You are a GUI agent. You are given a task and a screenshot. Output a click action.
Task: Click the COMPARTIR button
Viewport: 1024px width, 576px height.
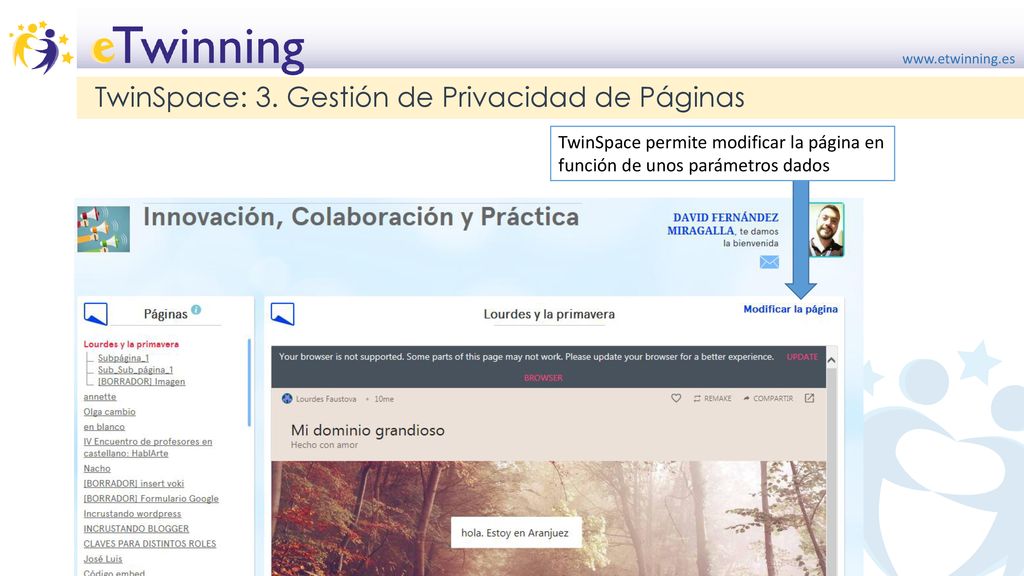coord(768,398)
